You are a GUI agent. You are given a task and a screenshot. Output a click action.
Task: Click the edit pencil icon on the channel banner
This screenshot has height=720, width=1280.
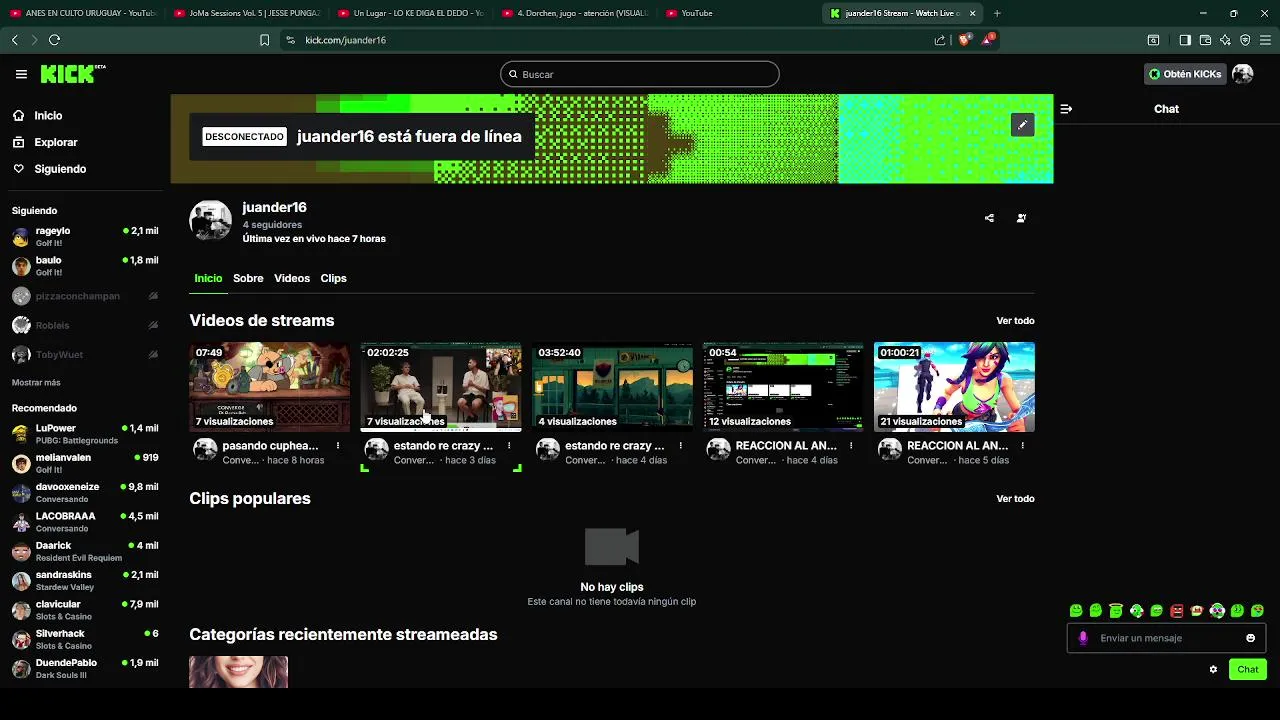(1022, 125)
